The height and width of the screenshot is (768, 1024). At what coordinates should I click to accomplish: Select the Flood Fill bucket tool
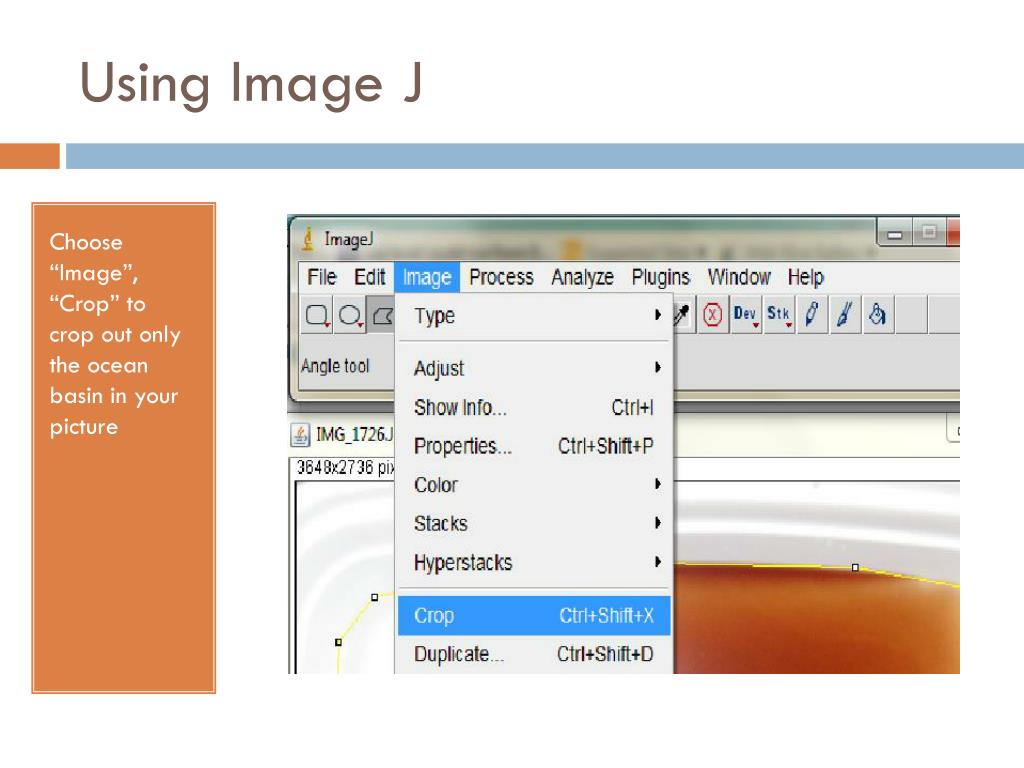tap(877, 315)
